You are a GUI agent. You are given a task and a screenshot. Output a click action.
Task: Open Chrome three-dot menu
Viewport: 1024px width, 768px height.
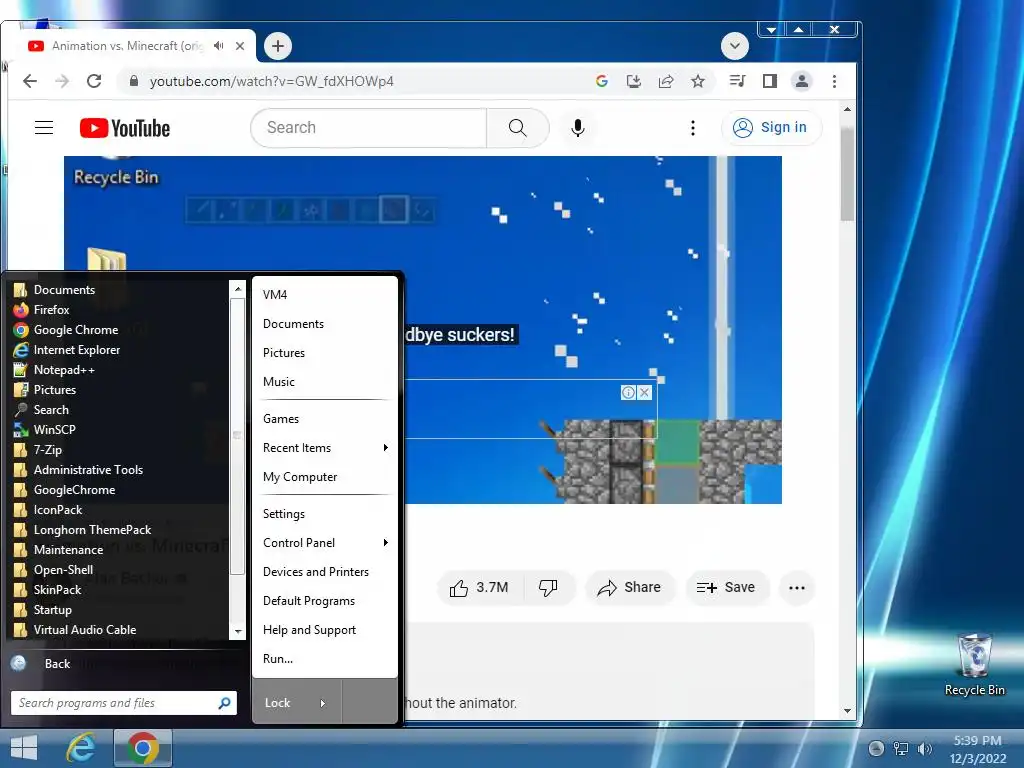click(834, 81)
